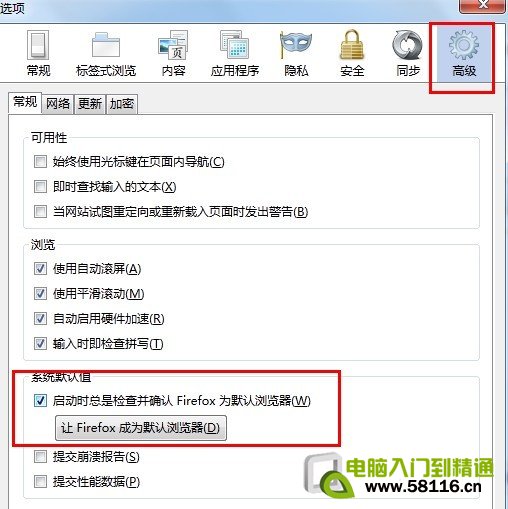Select the 内容 (Content) icon
The height and width of the screenshot is (509, 508).
click(173, 53)
